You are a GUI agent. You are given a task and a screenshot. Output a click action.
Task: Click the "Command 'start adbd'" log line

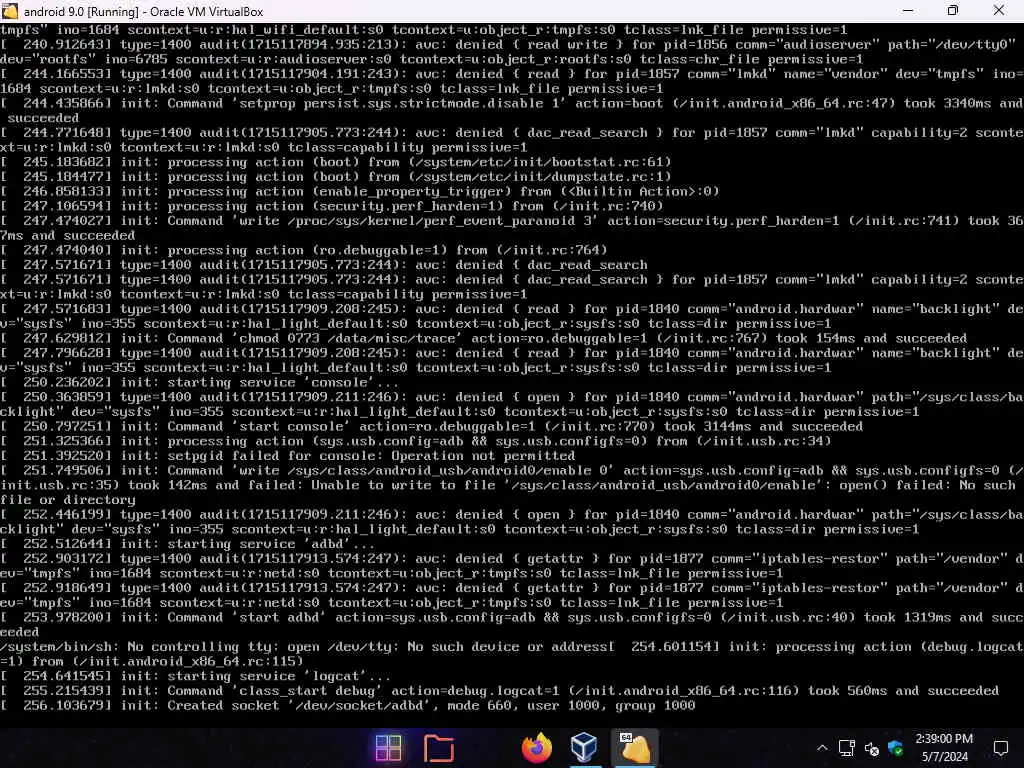tap(512, 624)
